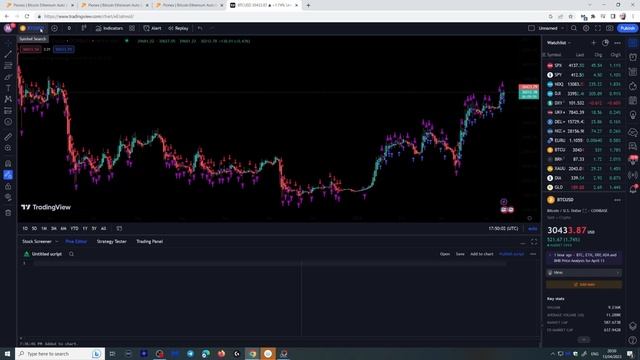The width and height of the screenshot is (640, 360).
Task: Select the ruler measure tool
Action: (x=8, y=137)
